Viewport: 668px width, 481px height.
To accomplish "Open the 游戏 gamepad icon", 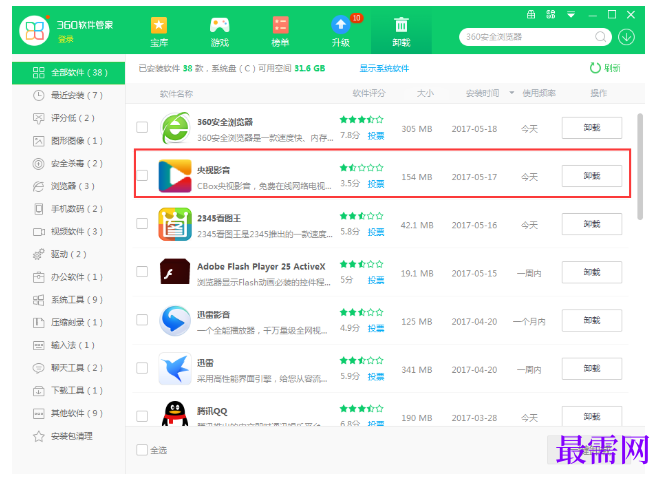I will point(220,26).
